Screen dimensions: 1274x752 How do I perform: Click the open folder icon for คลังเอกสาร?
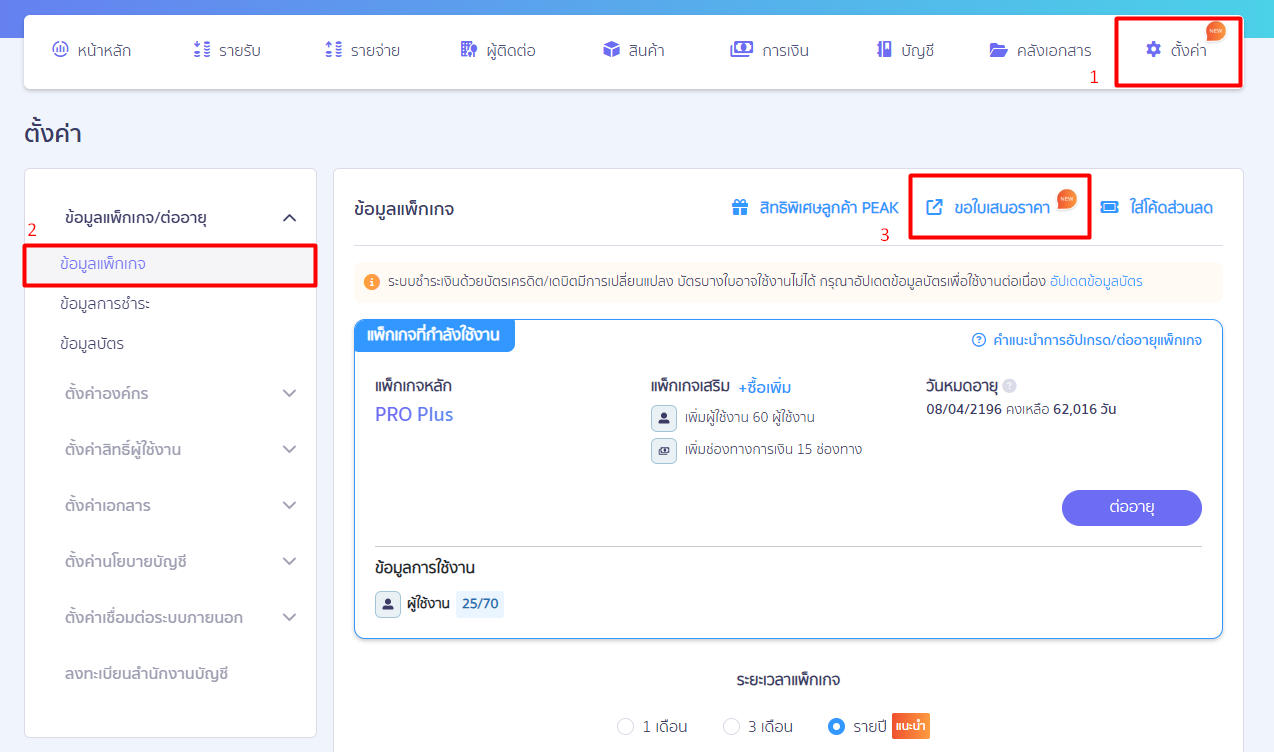[998, 50]
